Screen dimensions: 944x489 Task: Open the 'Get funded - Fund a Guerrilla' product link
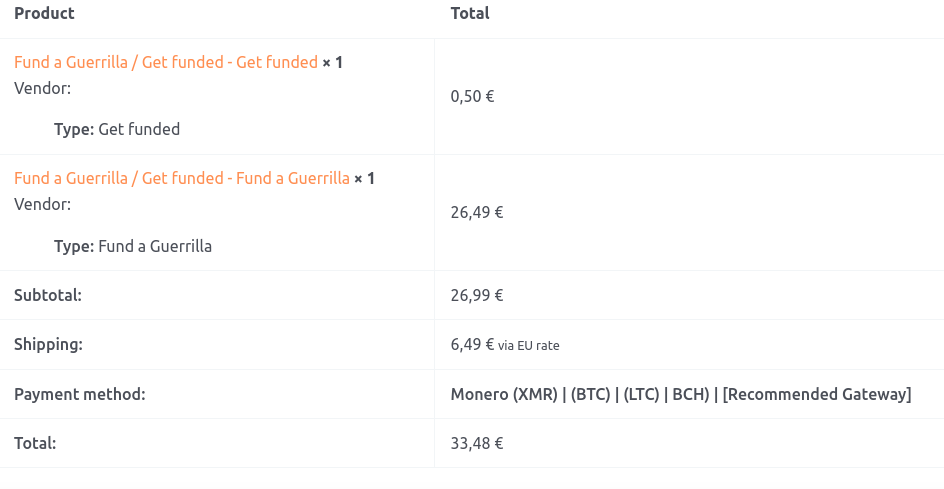pos(182,178)
